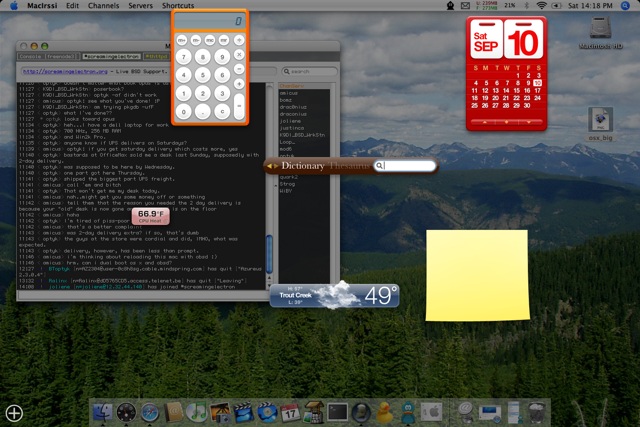Open the Apple menu
The width and height of the screenshot is (640, 427).
13,6
